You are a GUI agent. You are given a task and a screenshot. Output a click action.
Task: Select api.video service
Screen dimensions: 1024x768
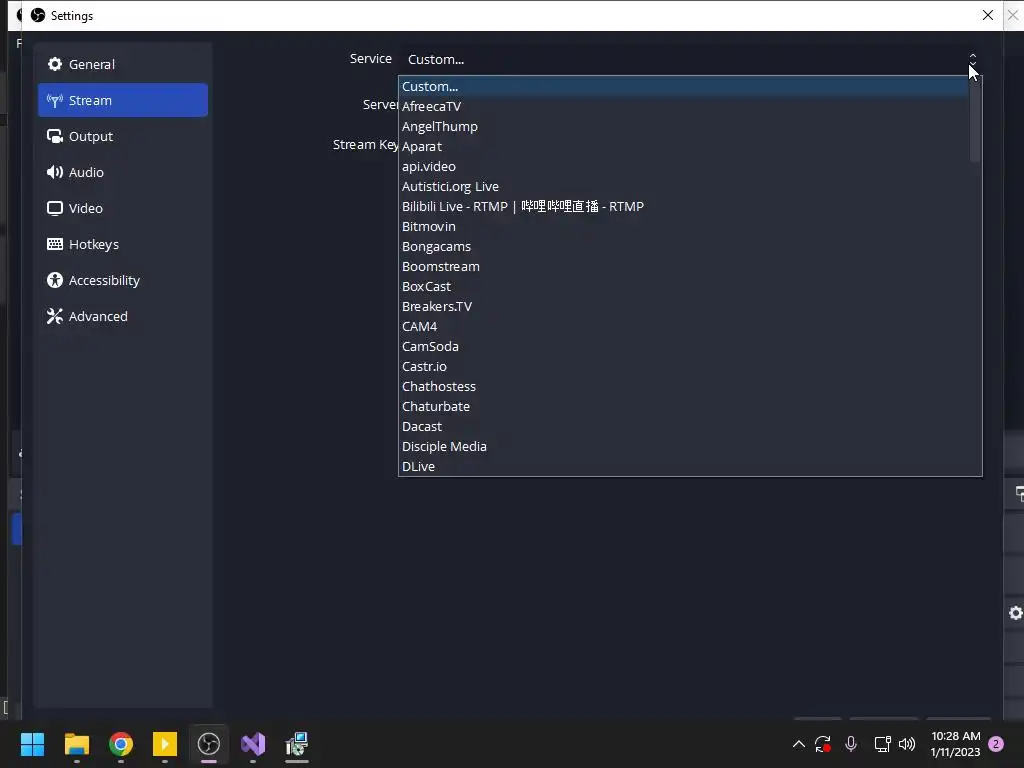point(684,167)
